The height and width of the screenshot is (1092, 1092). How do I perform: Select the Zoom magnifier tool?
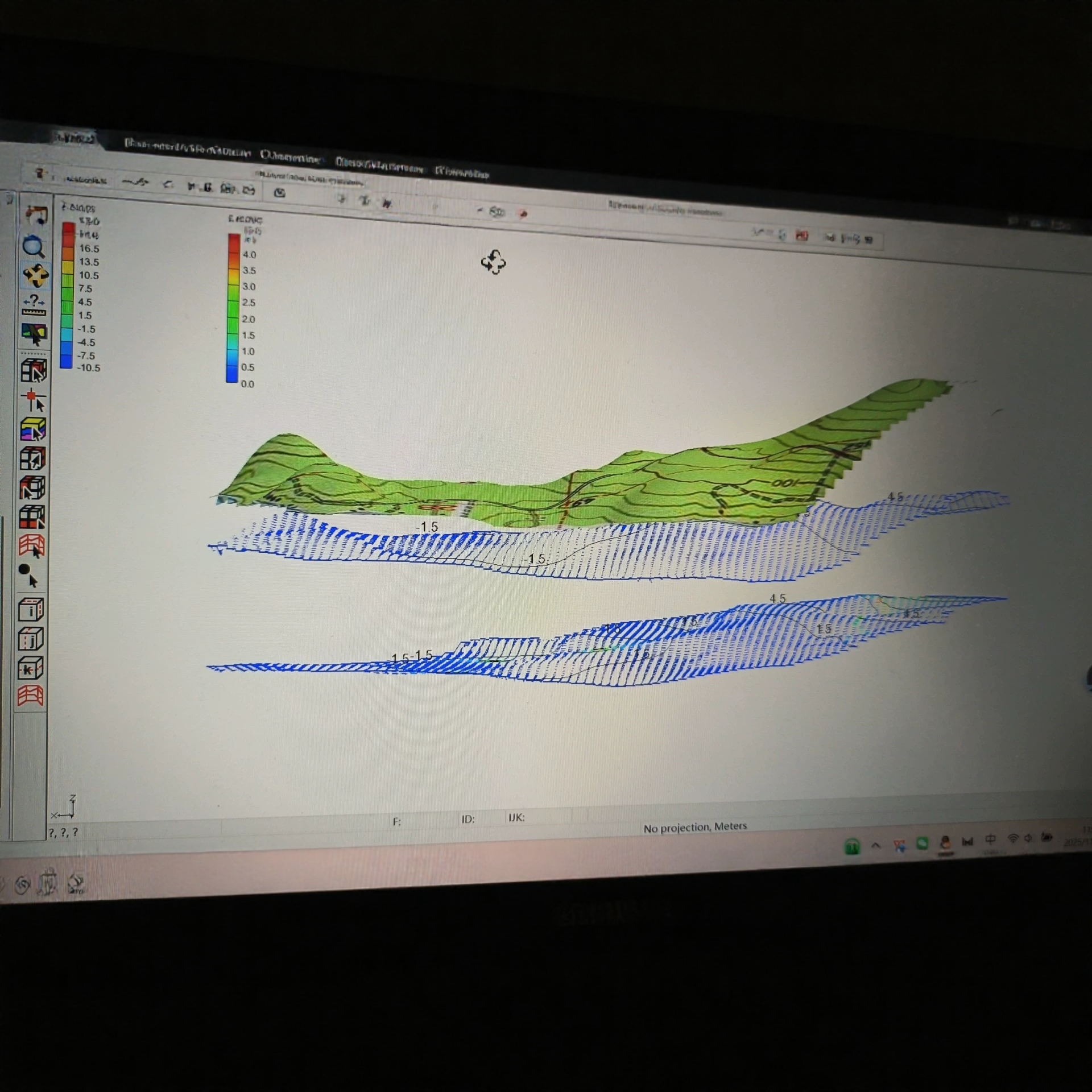[x=33, y=246]
